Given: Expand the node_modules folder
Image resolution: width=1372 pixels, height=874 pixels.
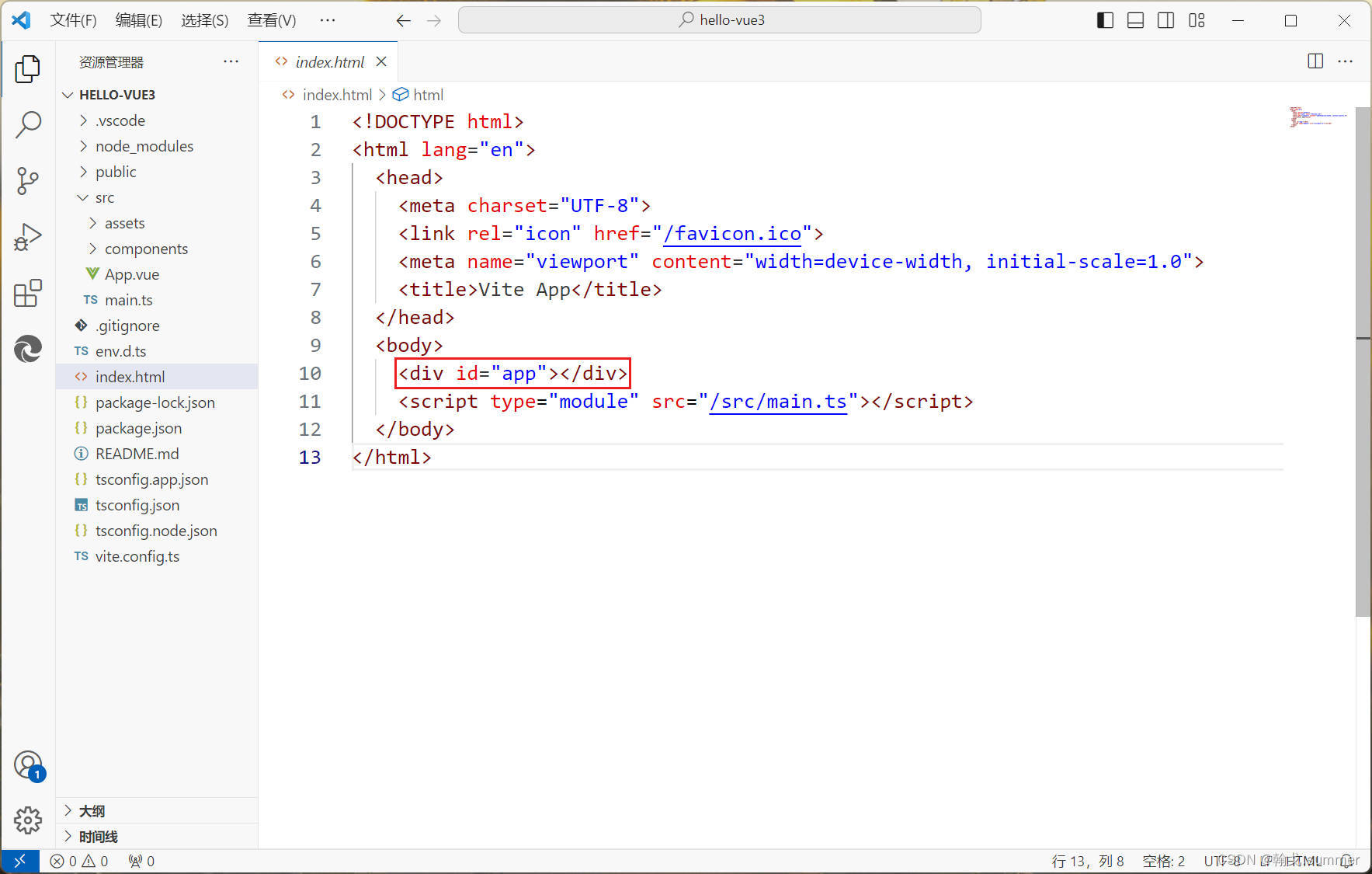Looking at the screenshot, I should point(144,146).
